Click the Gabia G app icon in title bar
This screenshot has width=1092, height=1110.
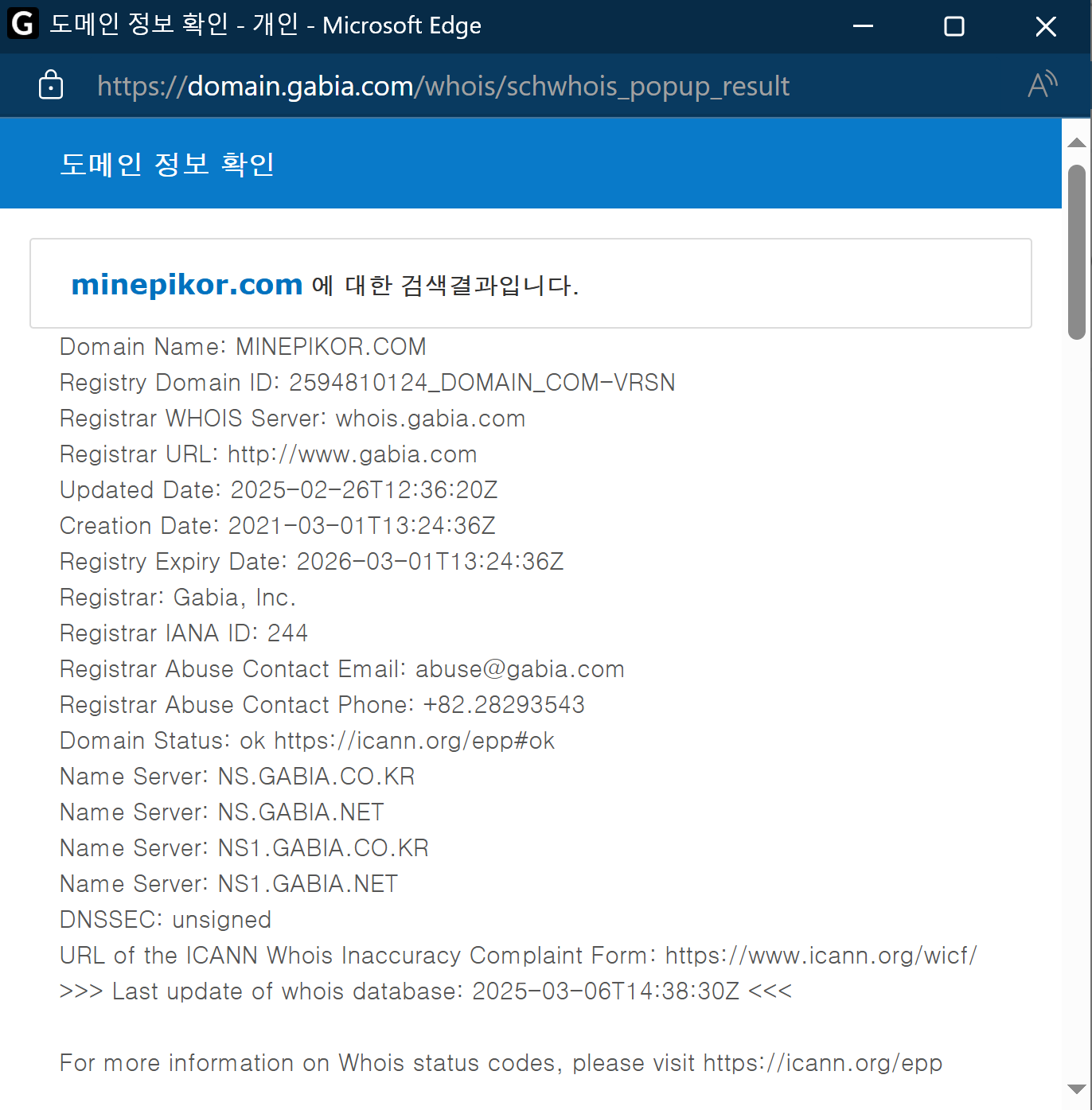(x=22, y=24)
